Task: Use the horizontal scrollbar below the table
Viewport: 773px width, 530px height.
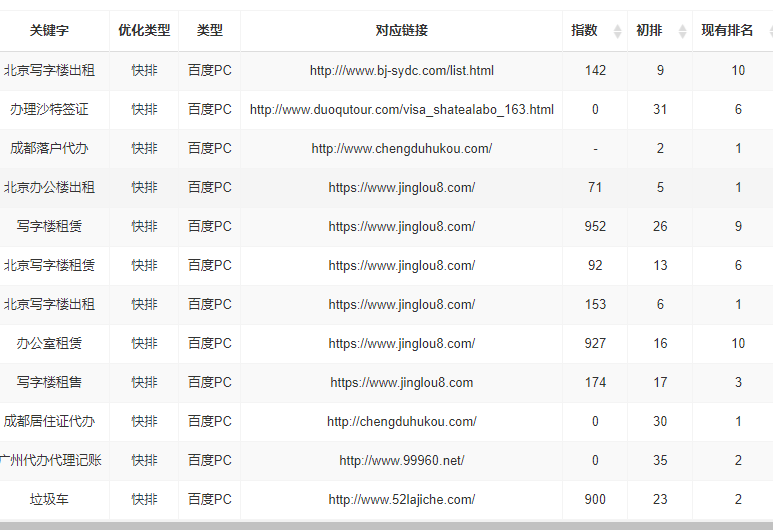Action: click(x=386, y=526)
